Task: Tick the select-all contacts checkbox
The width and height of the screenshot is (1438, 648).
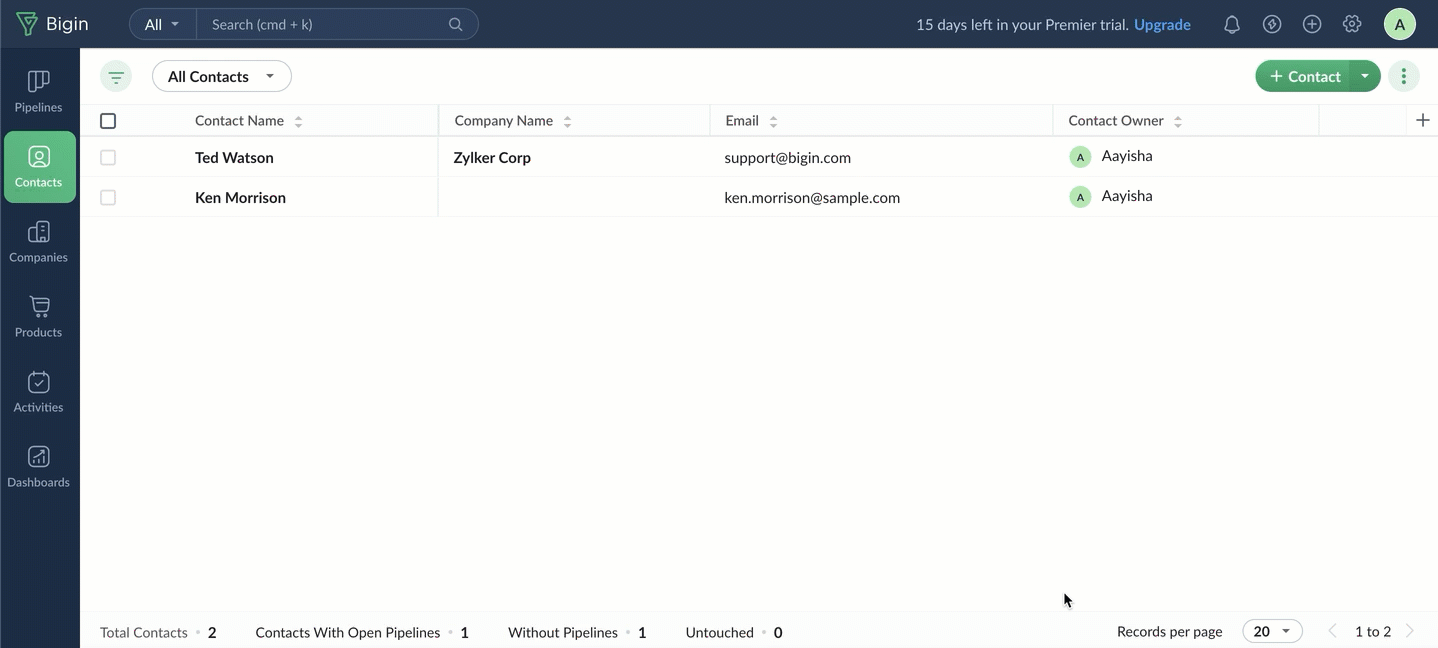Action: coord(108,121)
